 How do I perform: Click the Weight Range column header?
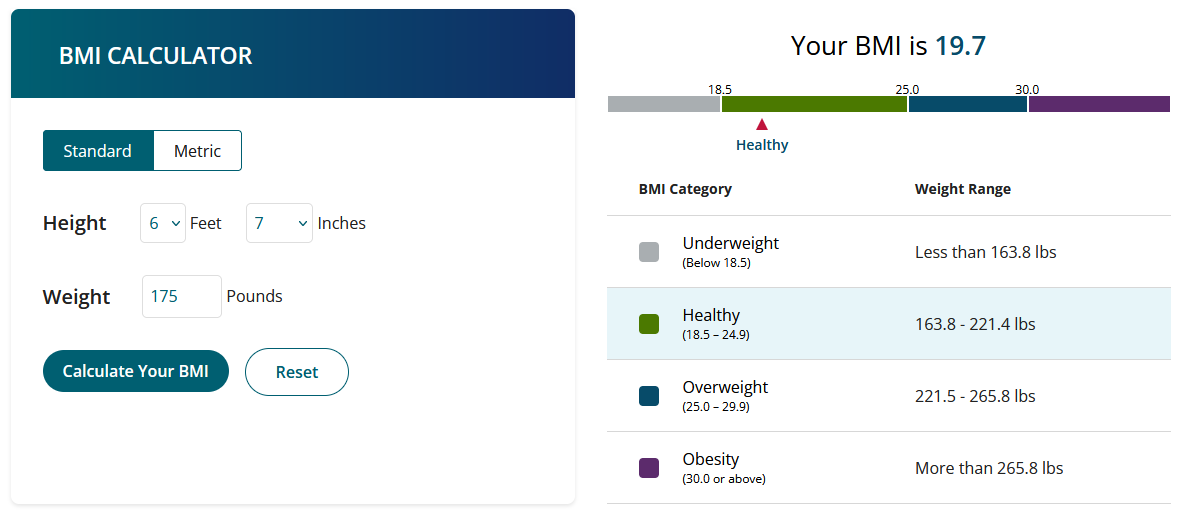963,189
